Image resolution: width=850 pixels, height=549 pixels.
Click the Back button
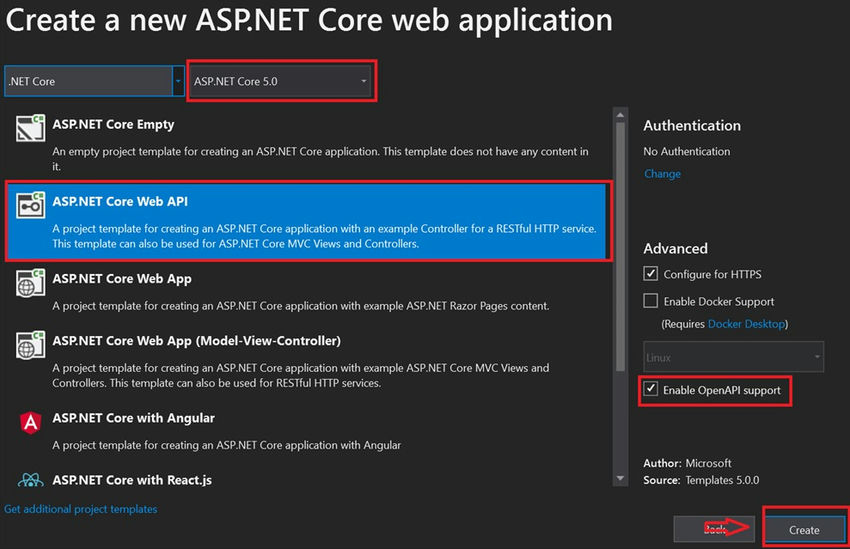tap(714, 529)
